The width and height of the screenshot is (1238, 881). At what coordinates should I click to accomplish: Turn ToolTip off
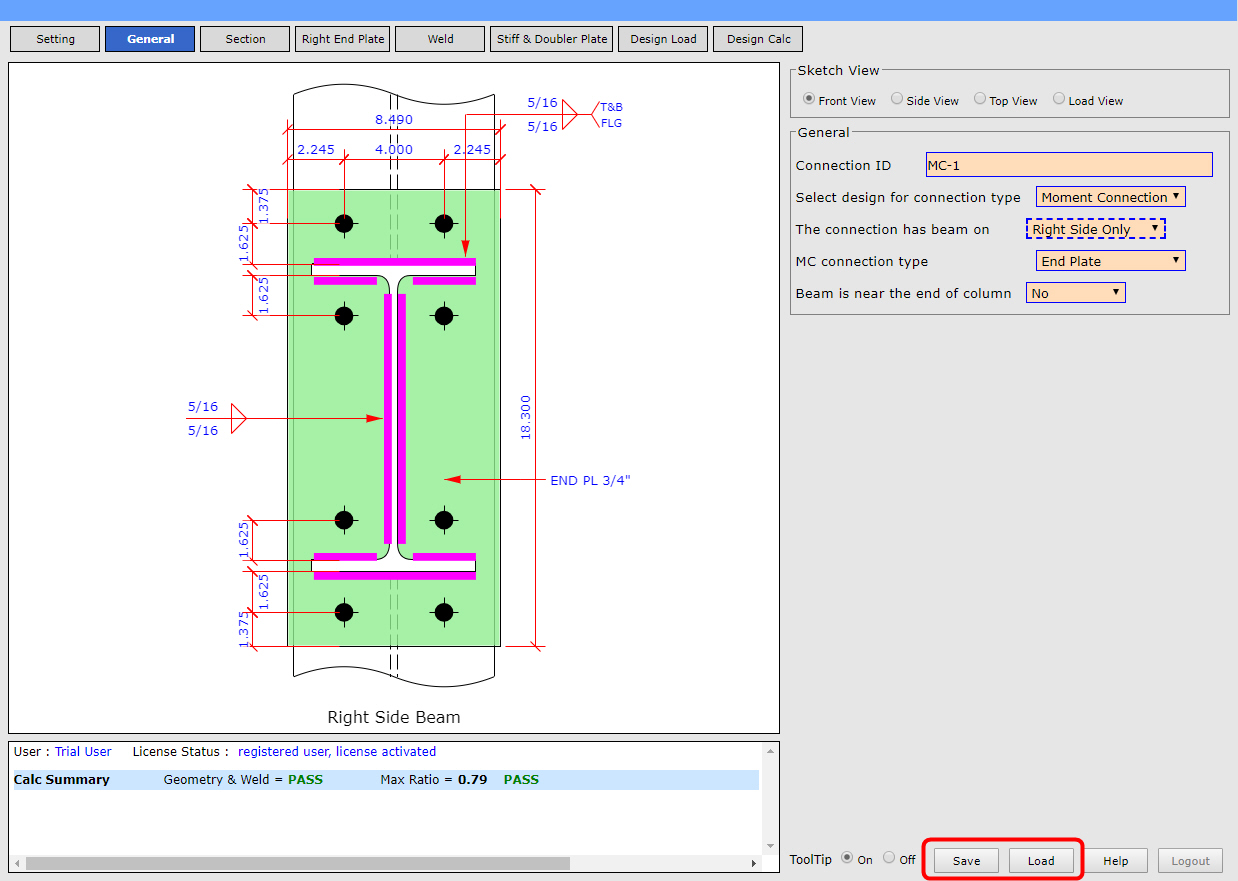(x=888, y=858)
